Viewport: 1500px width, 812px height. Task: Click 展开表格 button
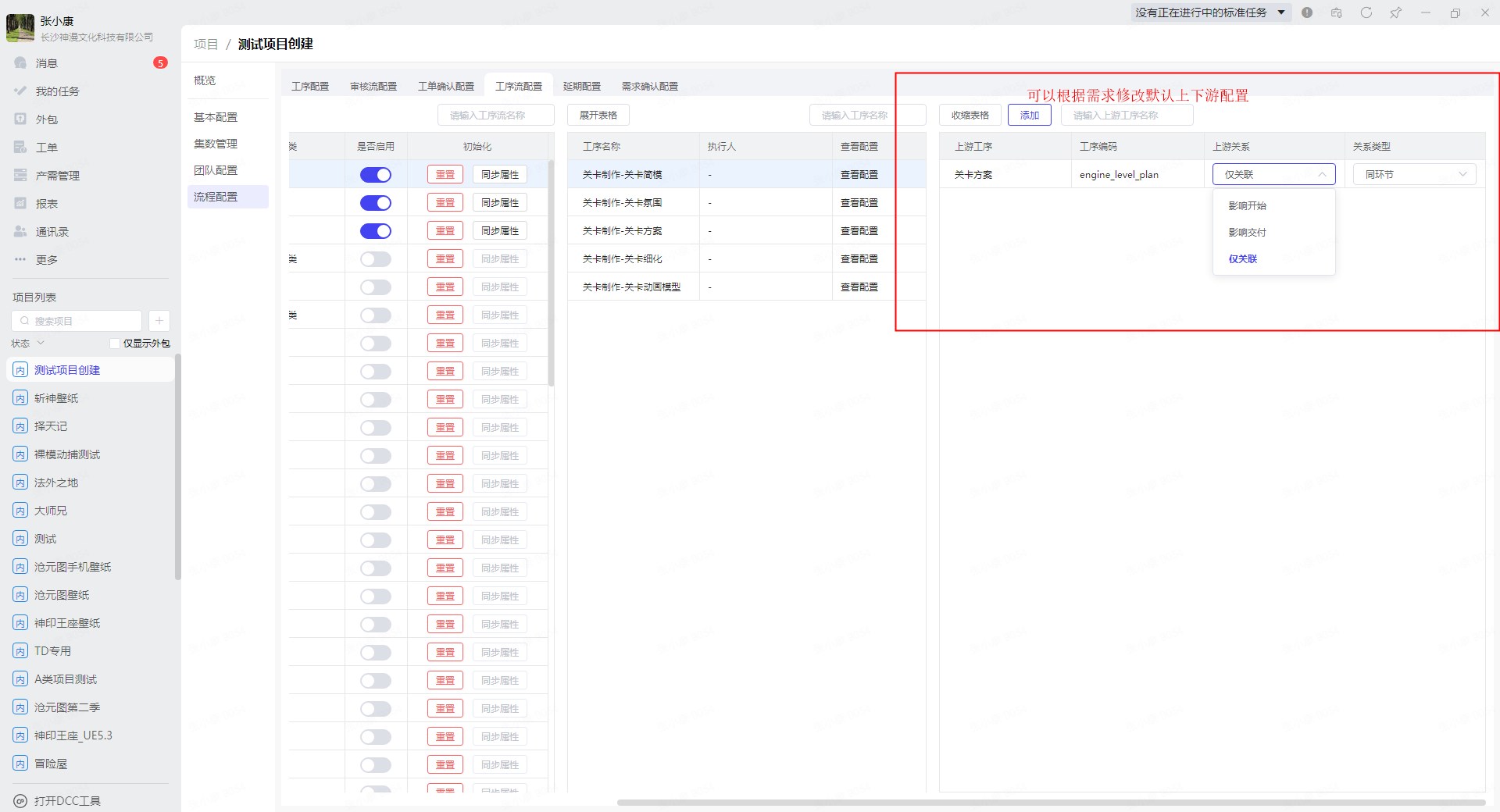click(x=598, y=116)
